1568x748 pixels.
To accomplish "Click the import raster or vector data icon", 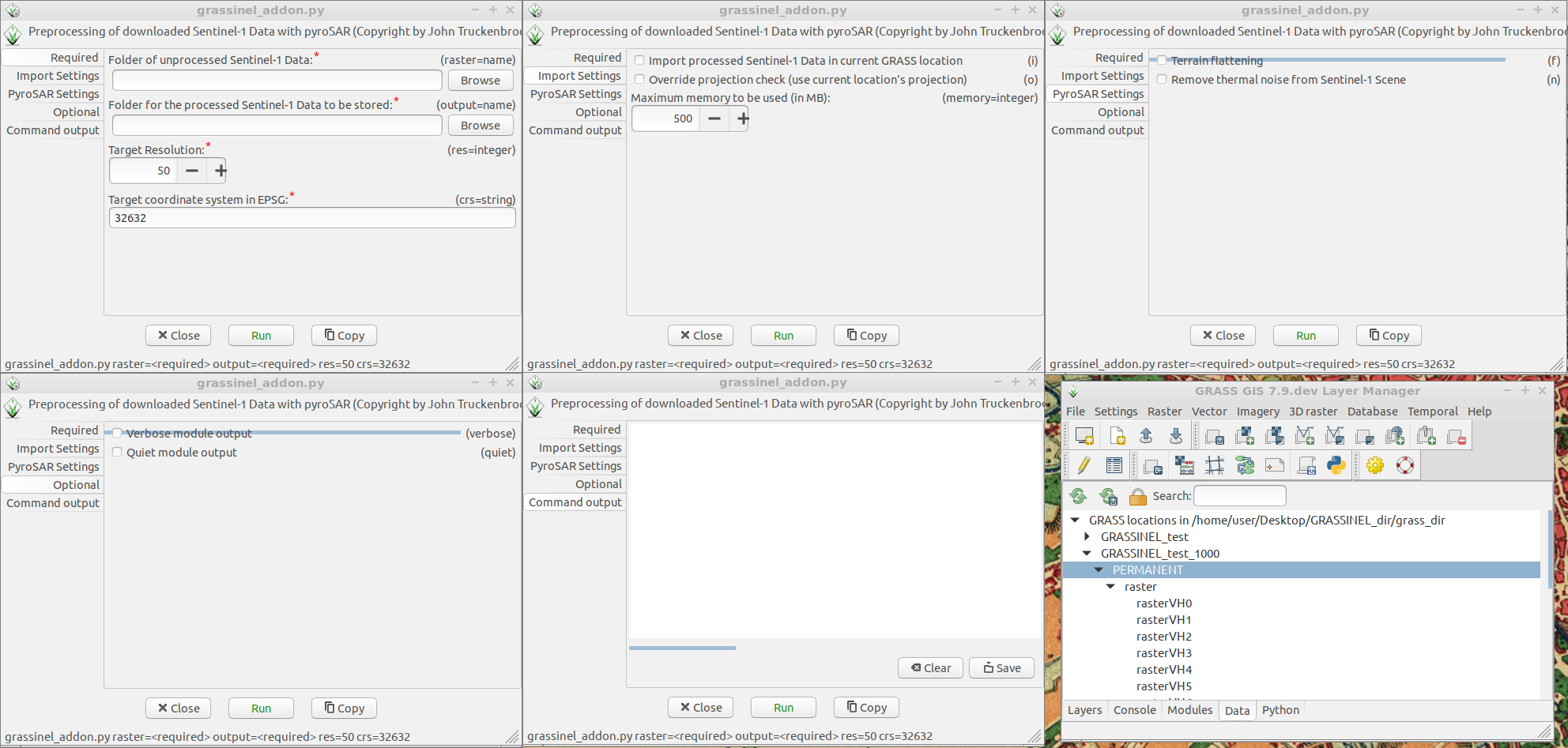I will (x=1153, y=466).
